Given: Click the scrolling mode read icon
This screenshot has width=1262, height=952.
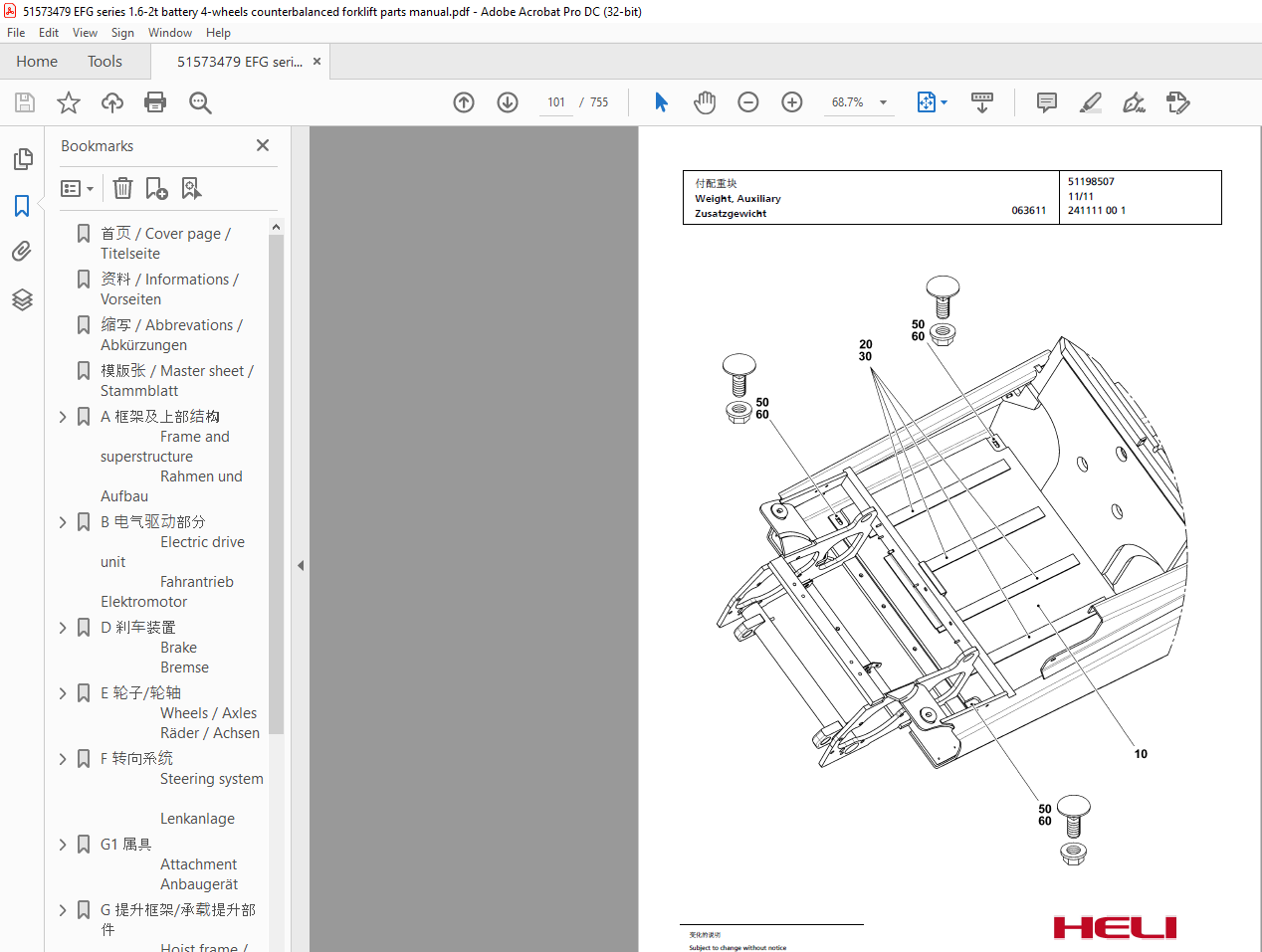Looking at the screenshot, I should 982,102.
